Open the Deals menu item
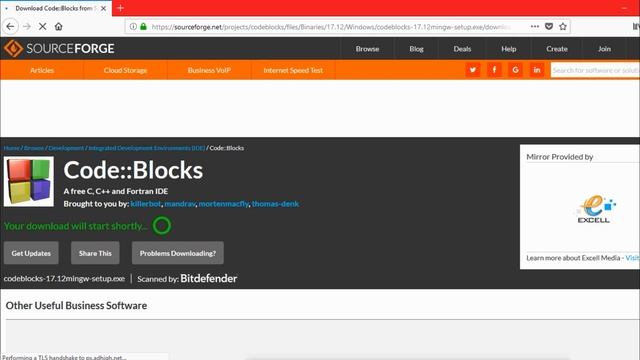The height and width of the screenshot is (360, 640). pos(462,49)
